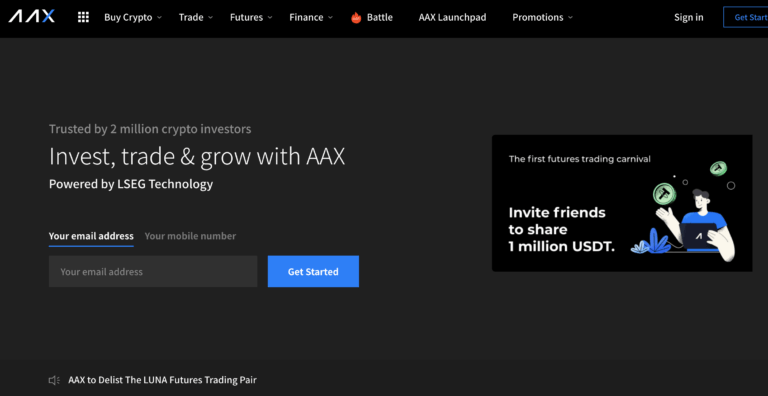768x396 pixels.
Task: Click the Battle flame icon
Action: click(356, 18)
